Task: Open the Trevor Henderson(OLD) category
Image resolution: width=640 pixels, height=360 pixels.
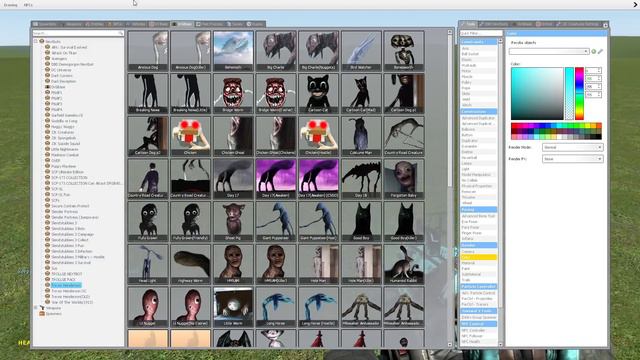Action: coord(71,297)
